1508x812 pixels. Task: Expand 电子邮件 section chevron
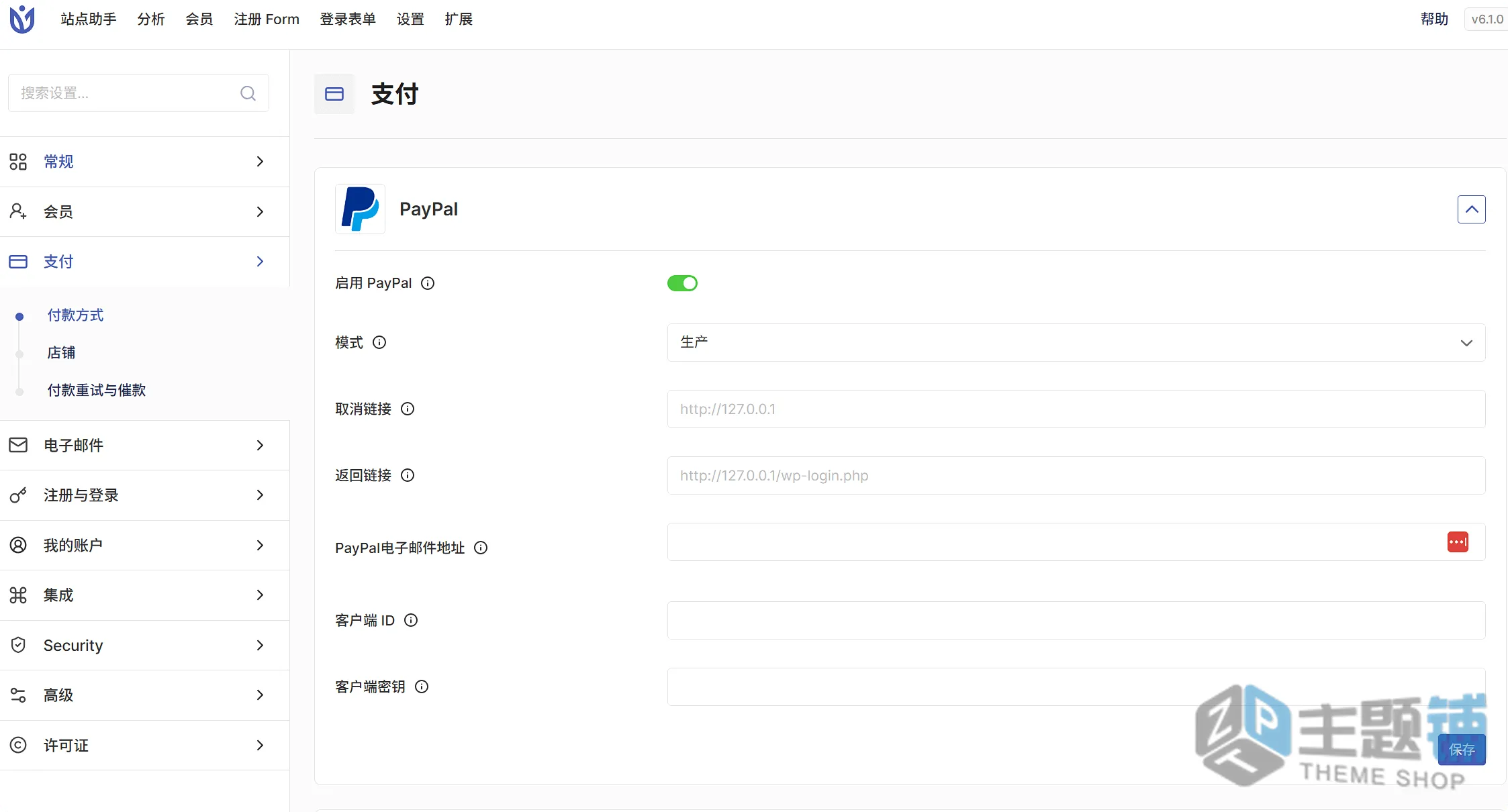(261, 445)
